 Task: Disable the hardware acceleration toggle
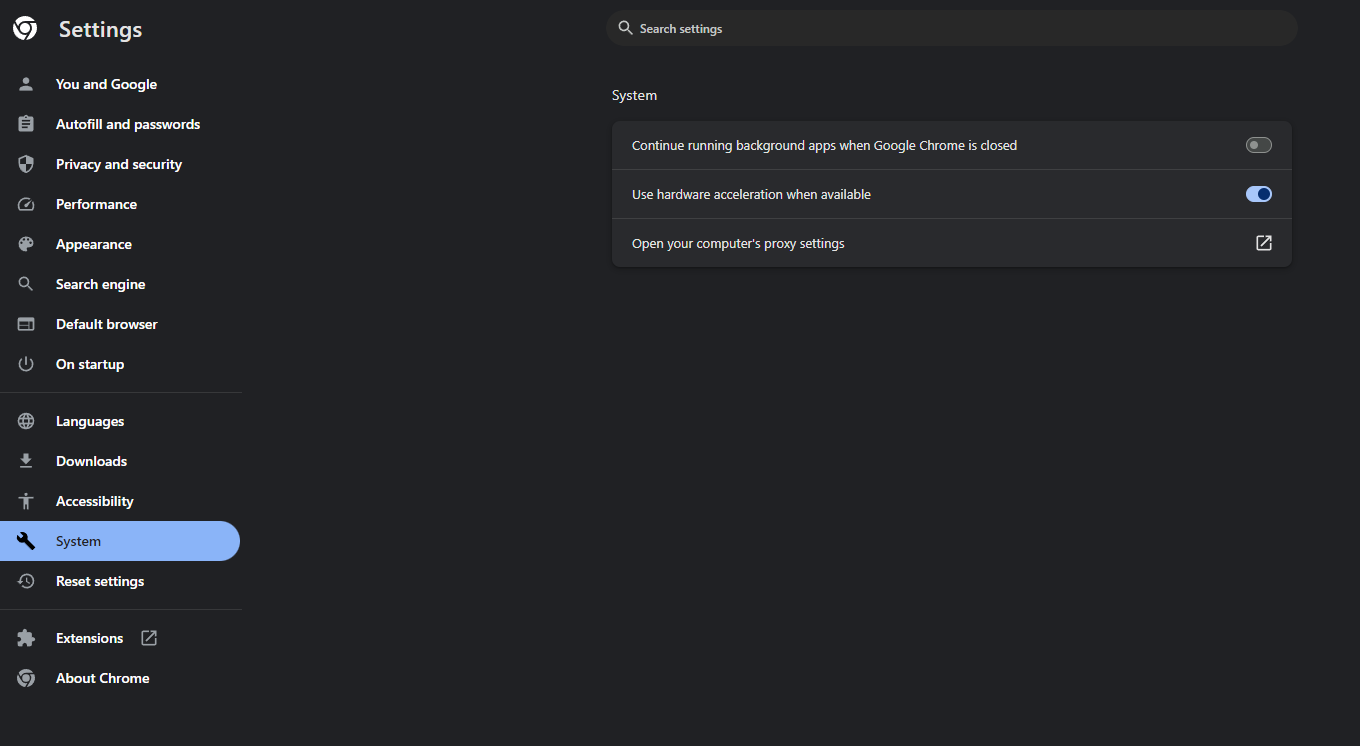coord(1258,194)
